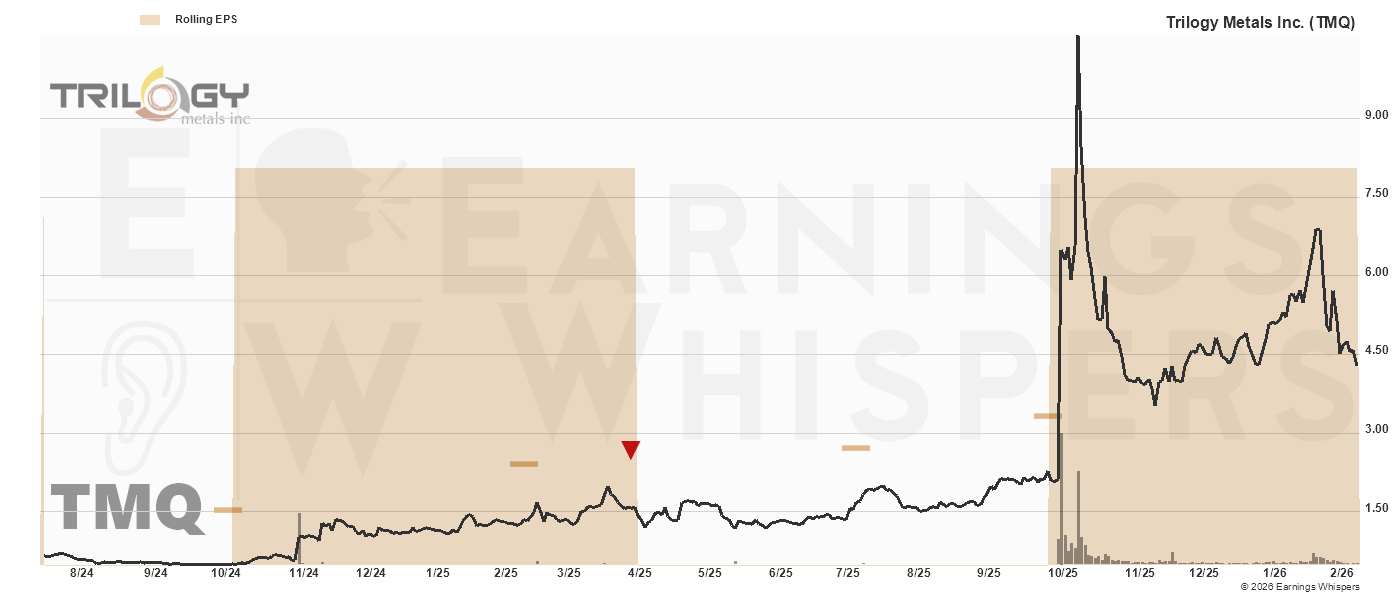Click the '© 2026 Earnings Whispers' copyright text
This screenshot has width=1400, height=600.
click(x=1300, y=586)
